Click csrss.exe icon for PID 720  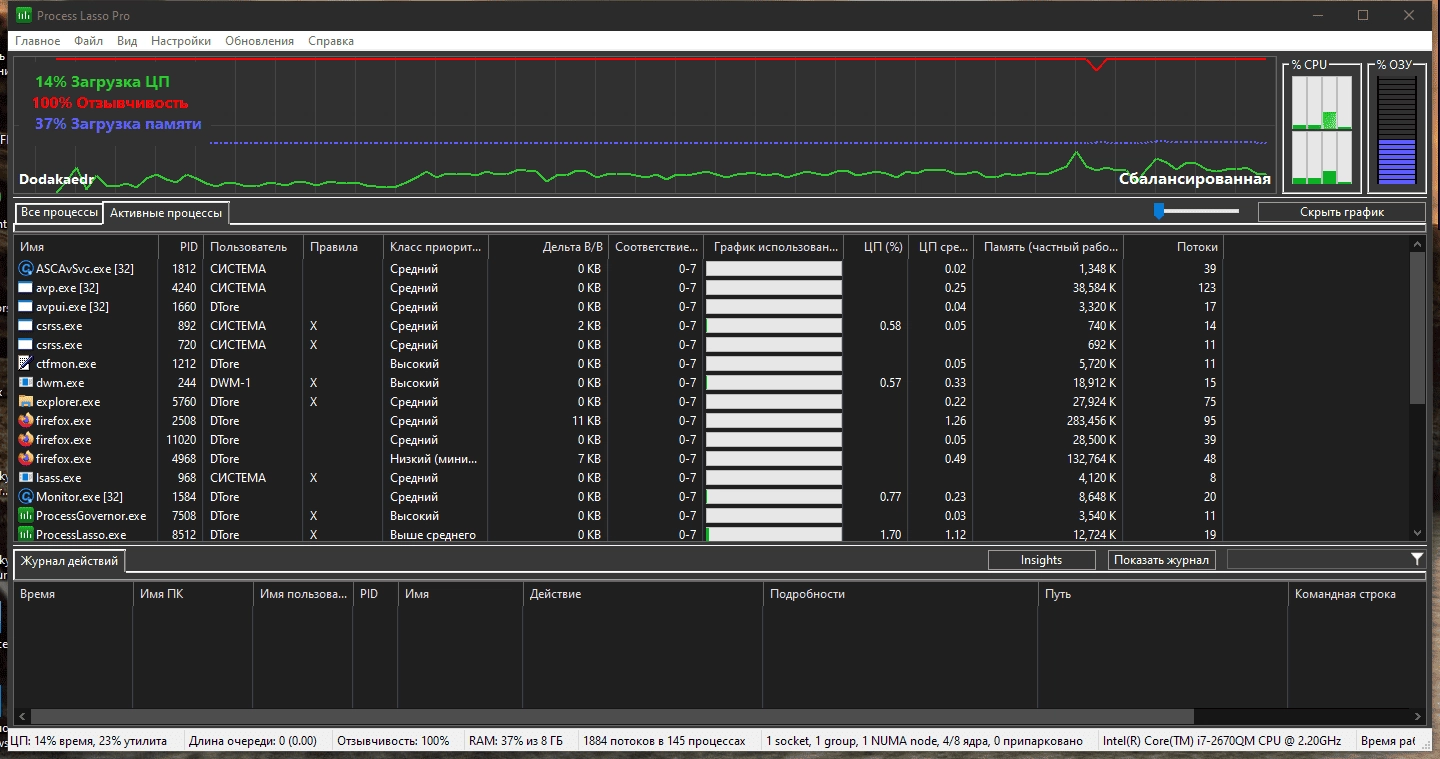pos(26,345)
